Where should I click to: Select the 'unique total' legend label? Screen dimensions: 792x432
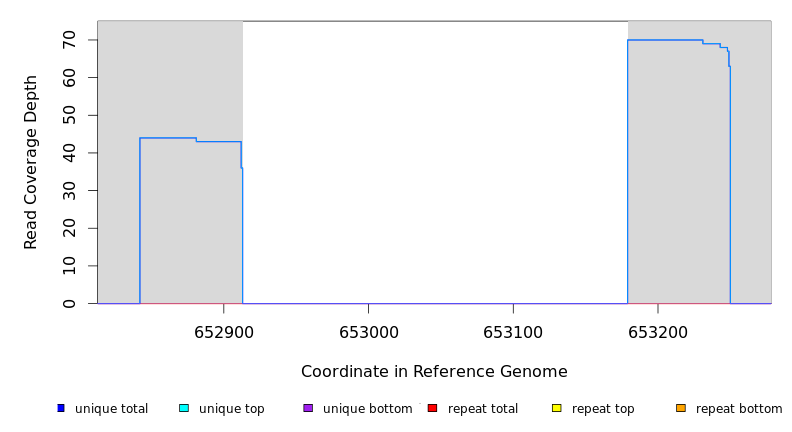(x=111, y=409)
